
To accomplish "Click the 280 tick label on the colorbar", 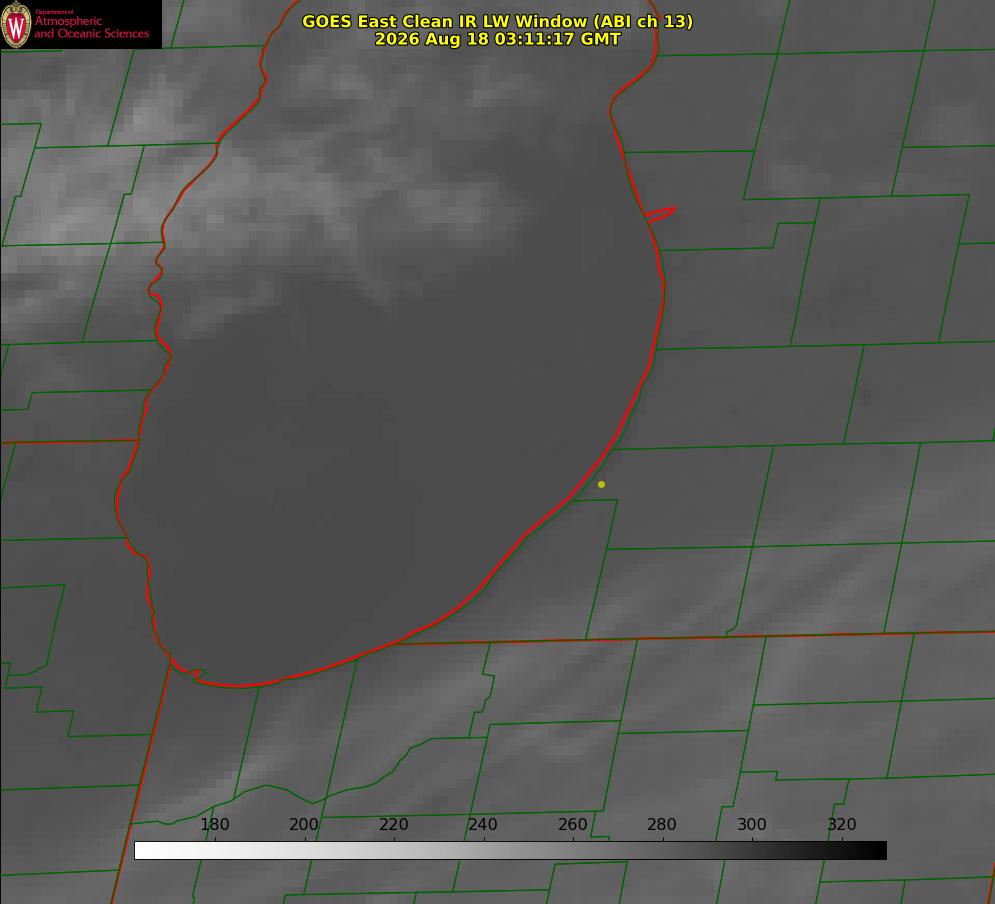I will pos(662,824).
